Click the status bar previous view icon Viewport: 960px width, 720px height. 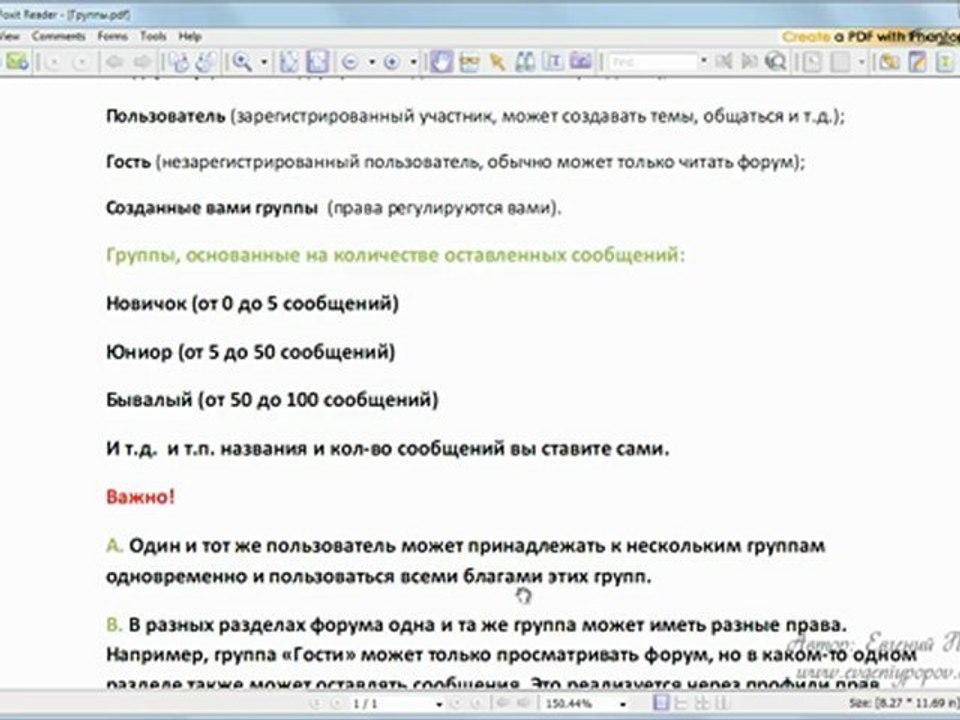(x=503, y=703)
